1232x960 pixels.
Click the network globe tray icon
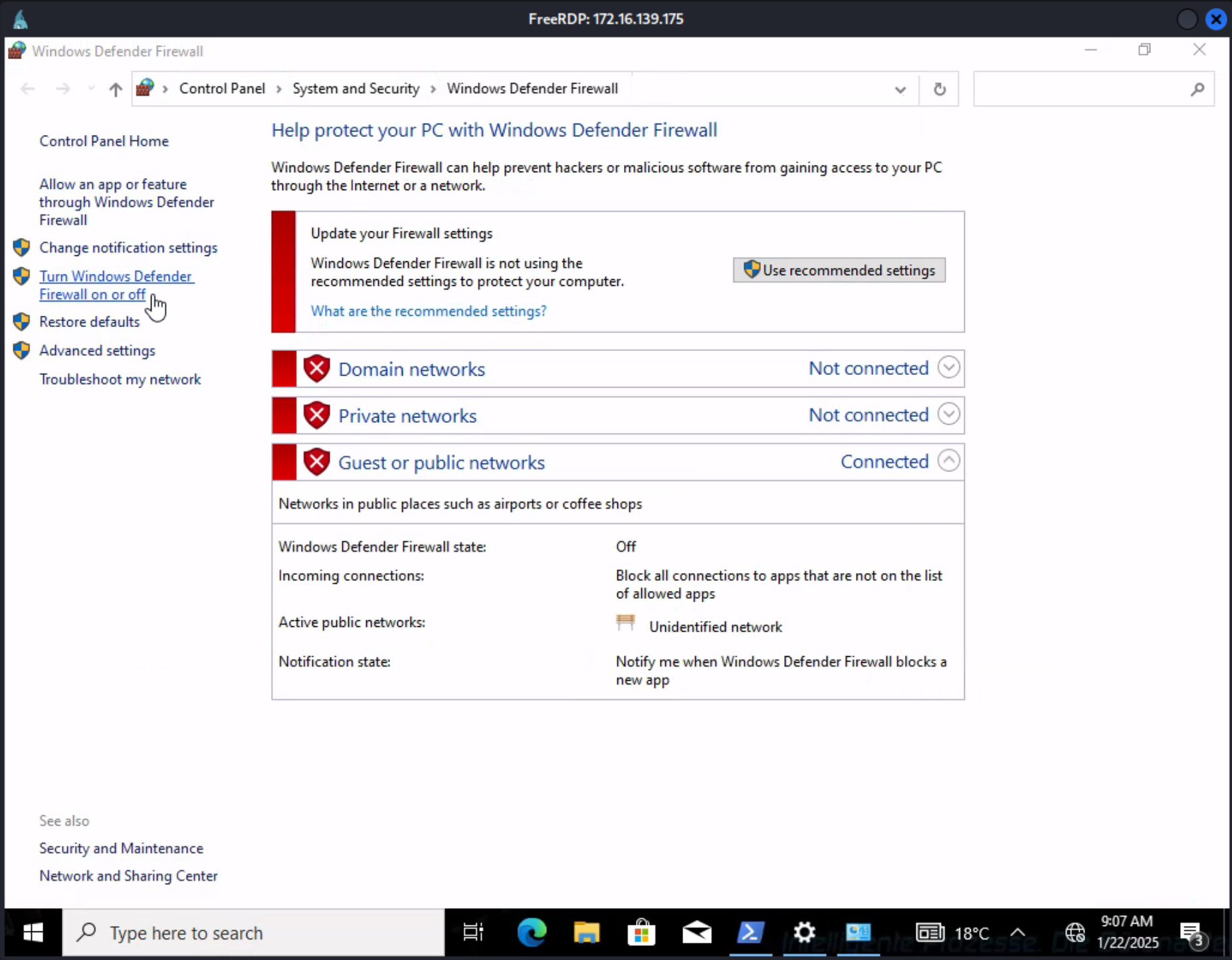[1075, 933]
